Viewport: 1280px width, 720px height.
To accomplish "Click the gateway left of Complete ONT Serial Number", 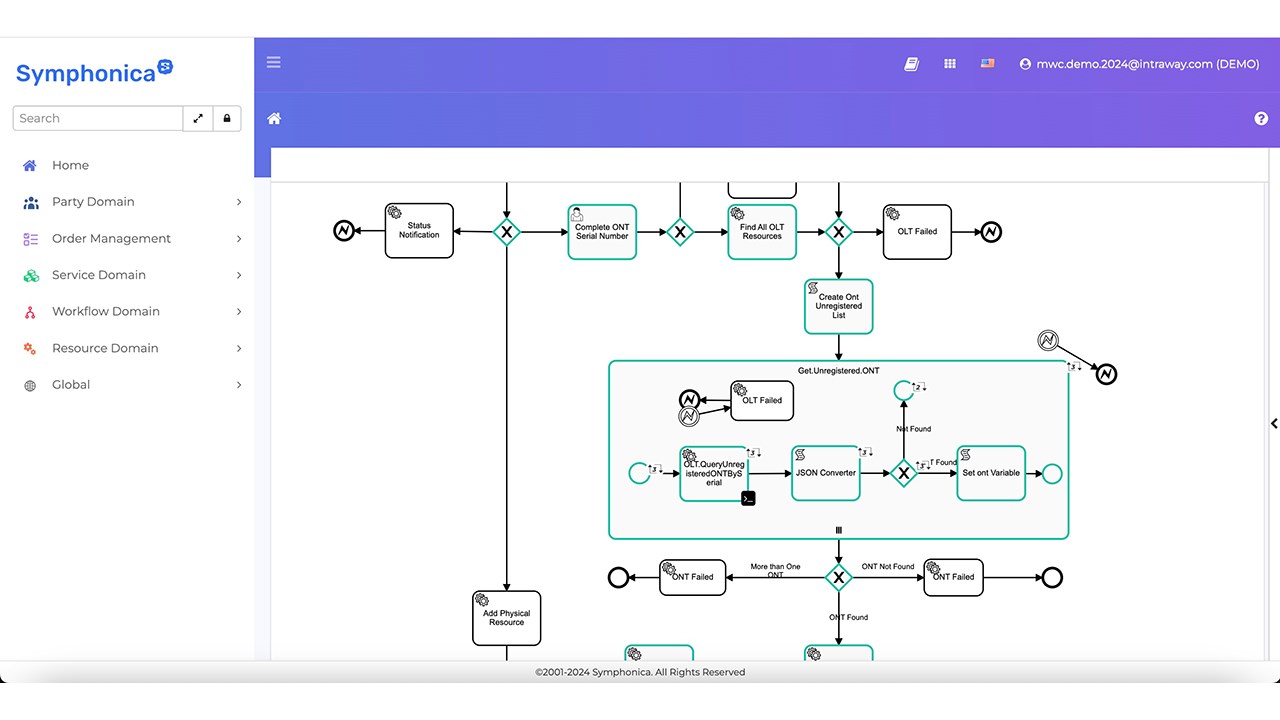I will (507, 232).
